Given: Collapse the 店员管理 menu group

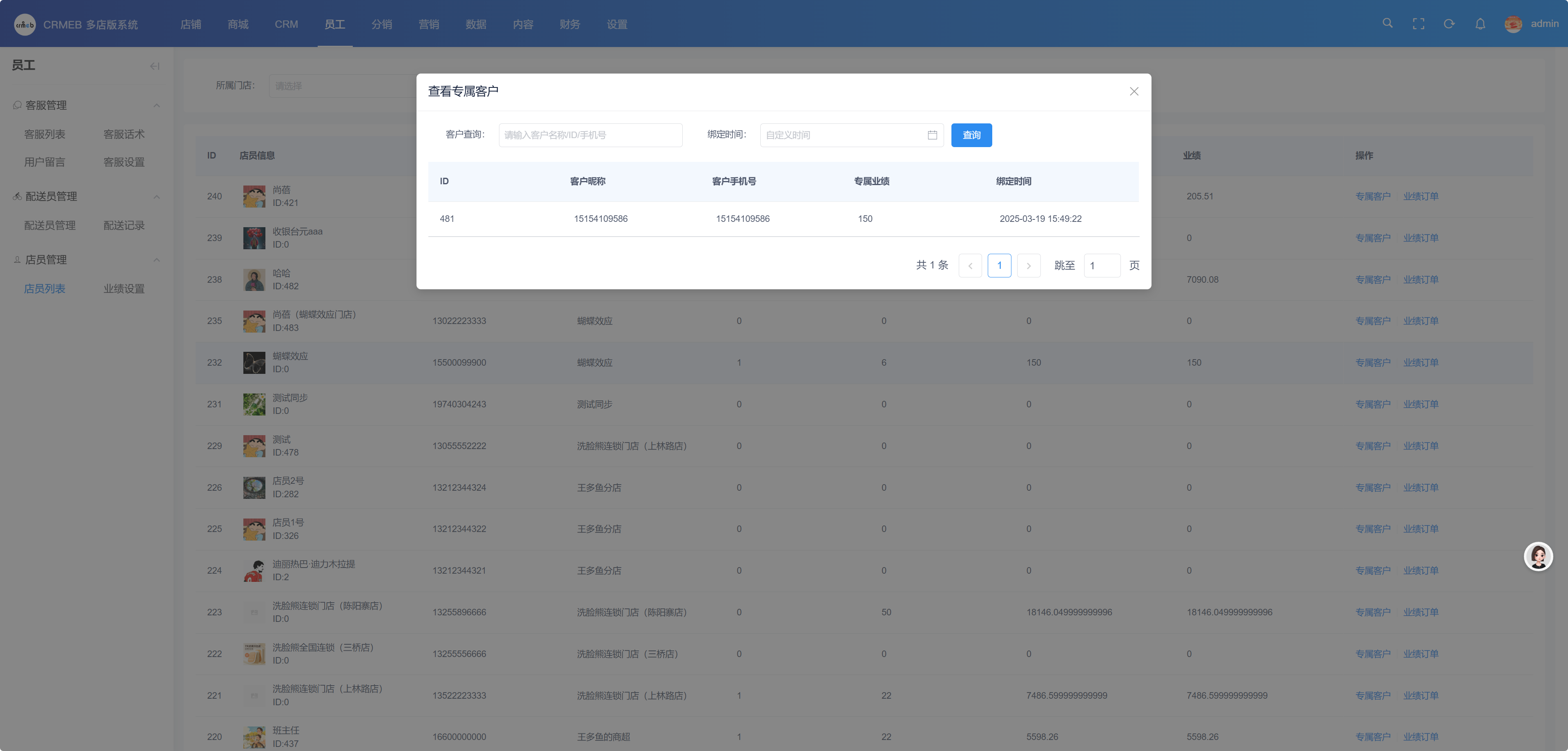Looking at the screenshot, I should click(156, 260).
